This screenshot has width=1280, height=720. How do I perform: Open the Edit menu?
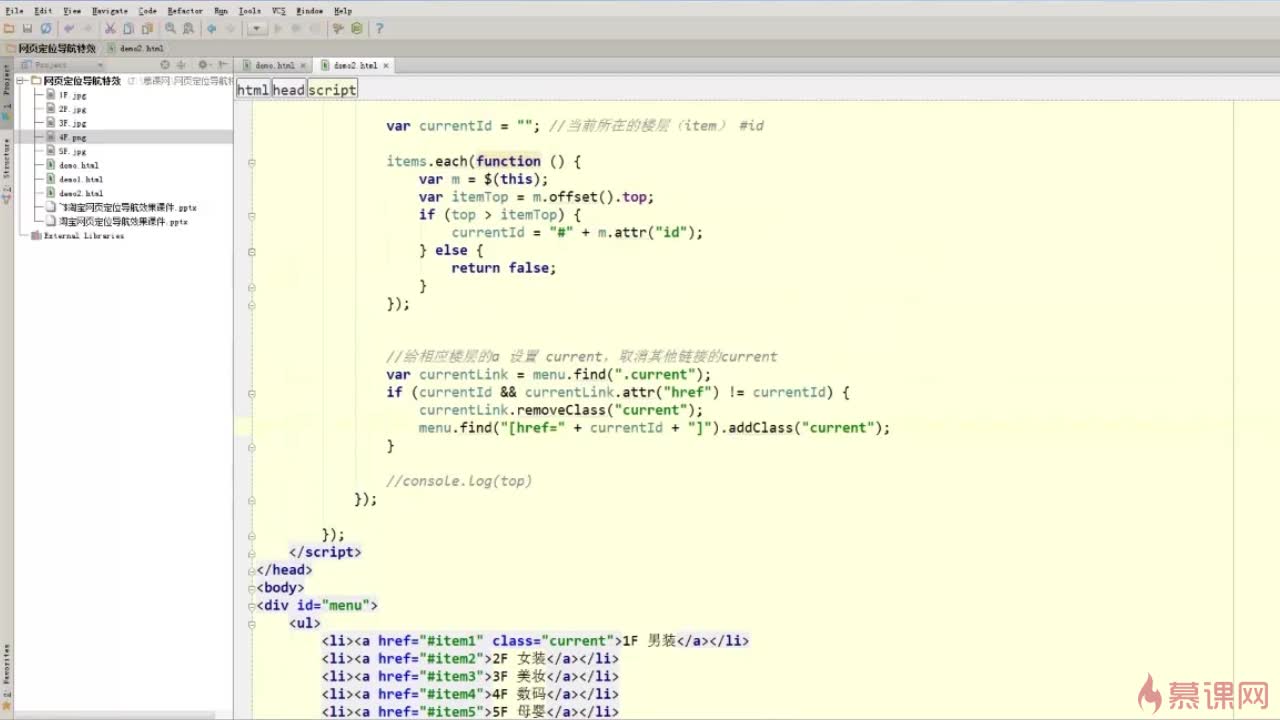[x=43, y=10]
